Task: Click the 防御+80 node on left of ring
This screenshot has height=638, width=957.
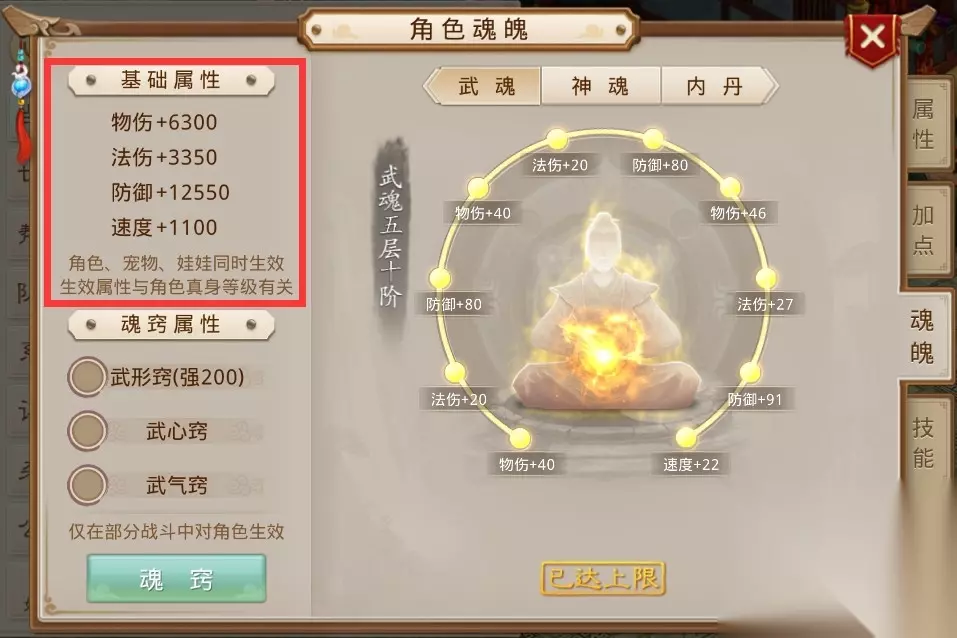Action: tap(439, 278)
